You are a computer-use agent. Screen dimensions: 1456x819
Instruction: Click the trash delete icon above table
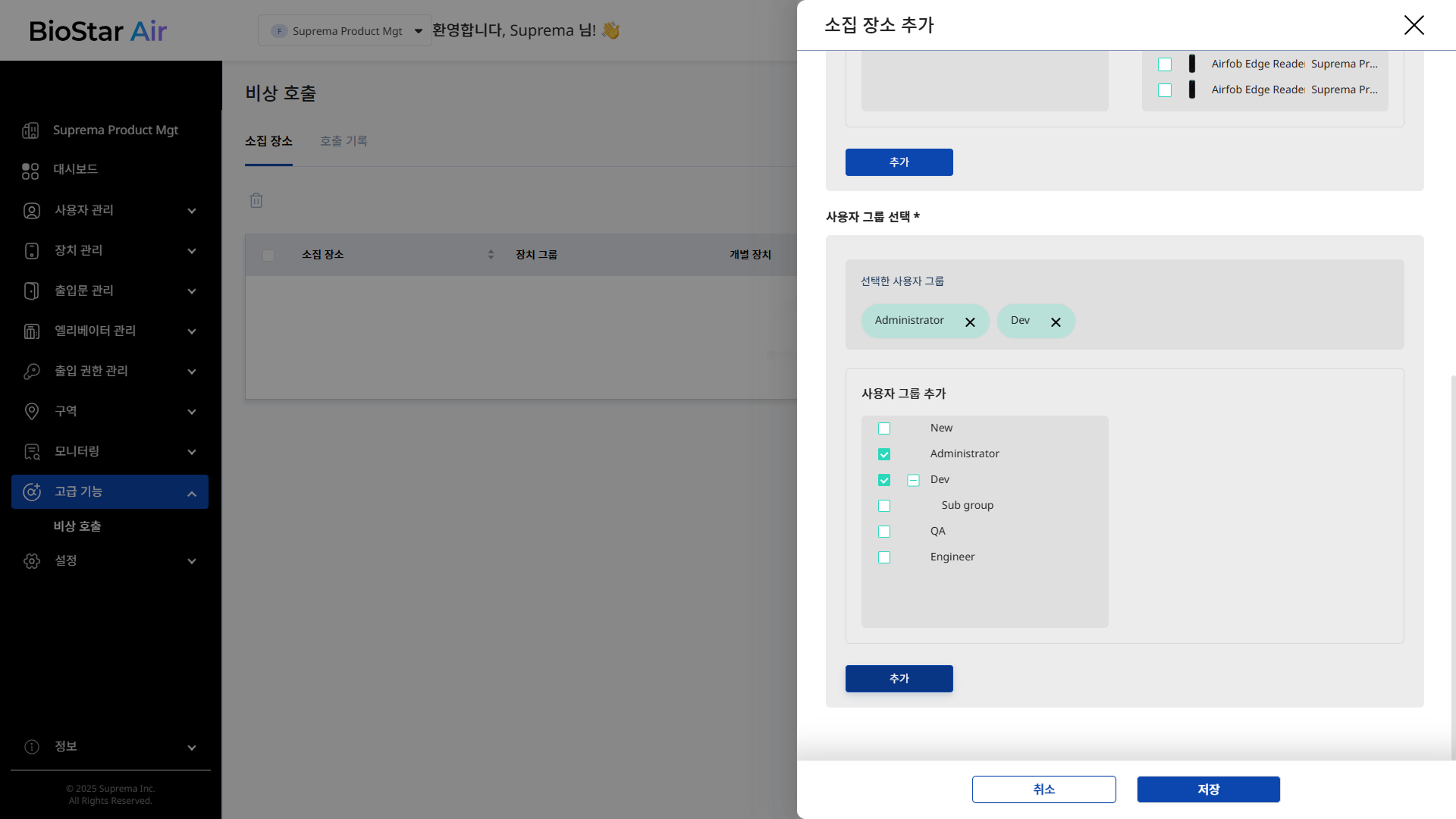point(256,201)
